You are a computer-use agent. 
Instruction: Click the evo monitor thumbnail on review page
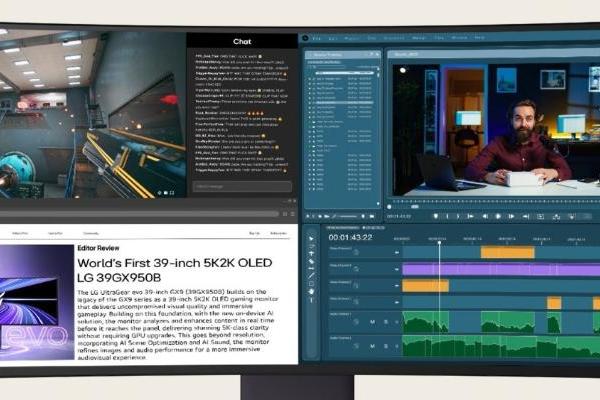point(37,302)
